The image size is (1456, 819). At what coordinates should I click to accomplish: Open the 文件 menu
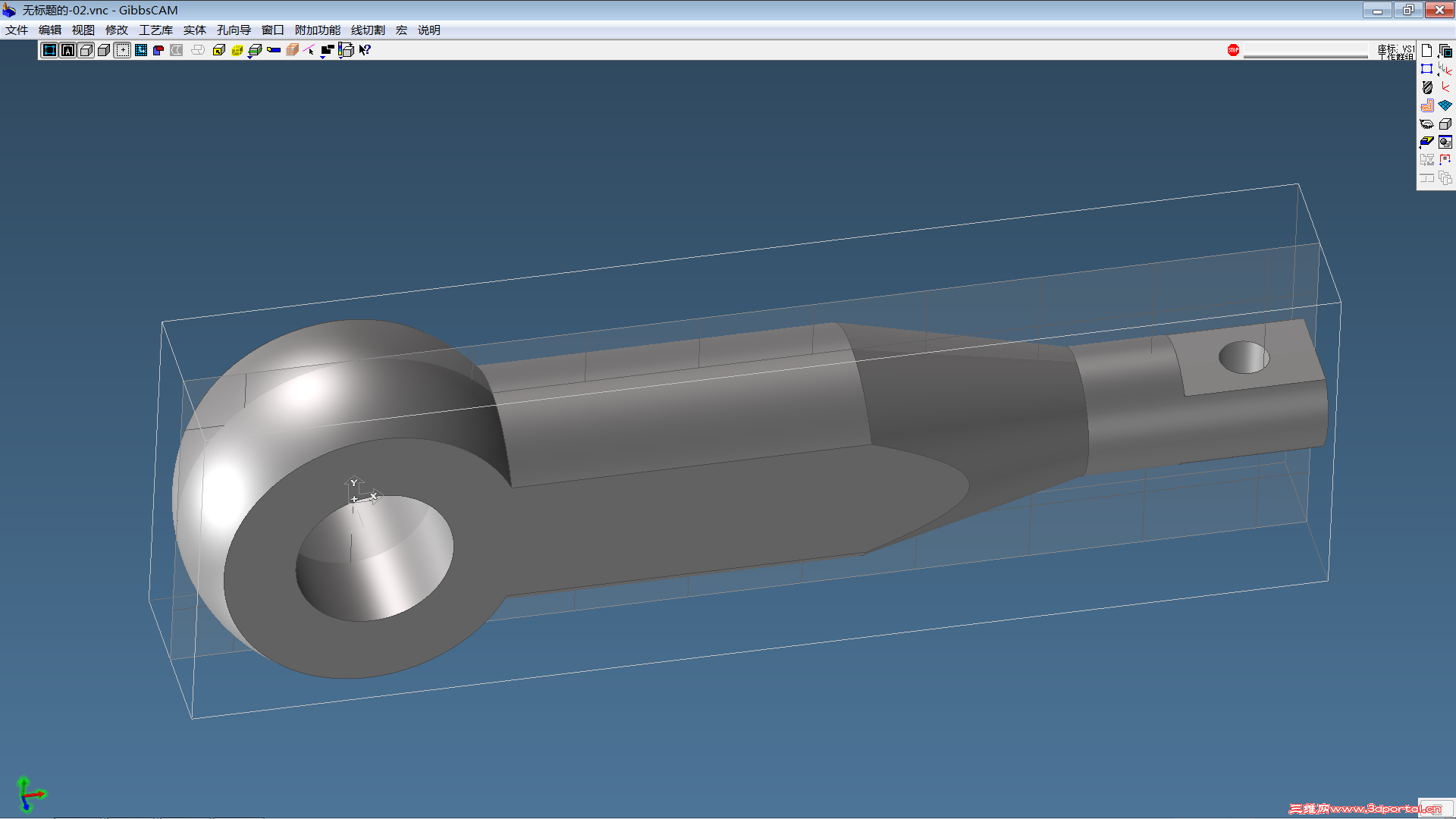coord(17,30)
